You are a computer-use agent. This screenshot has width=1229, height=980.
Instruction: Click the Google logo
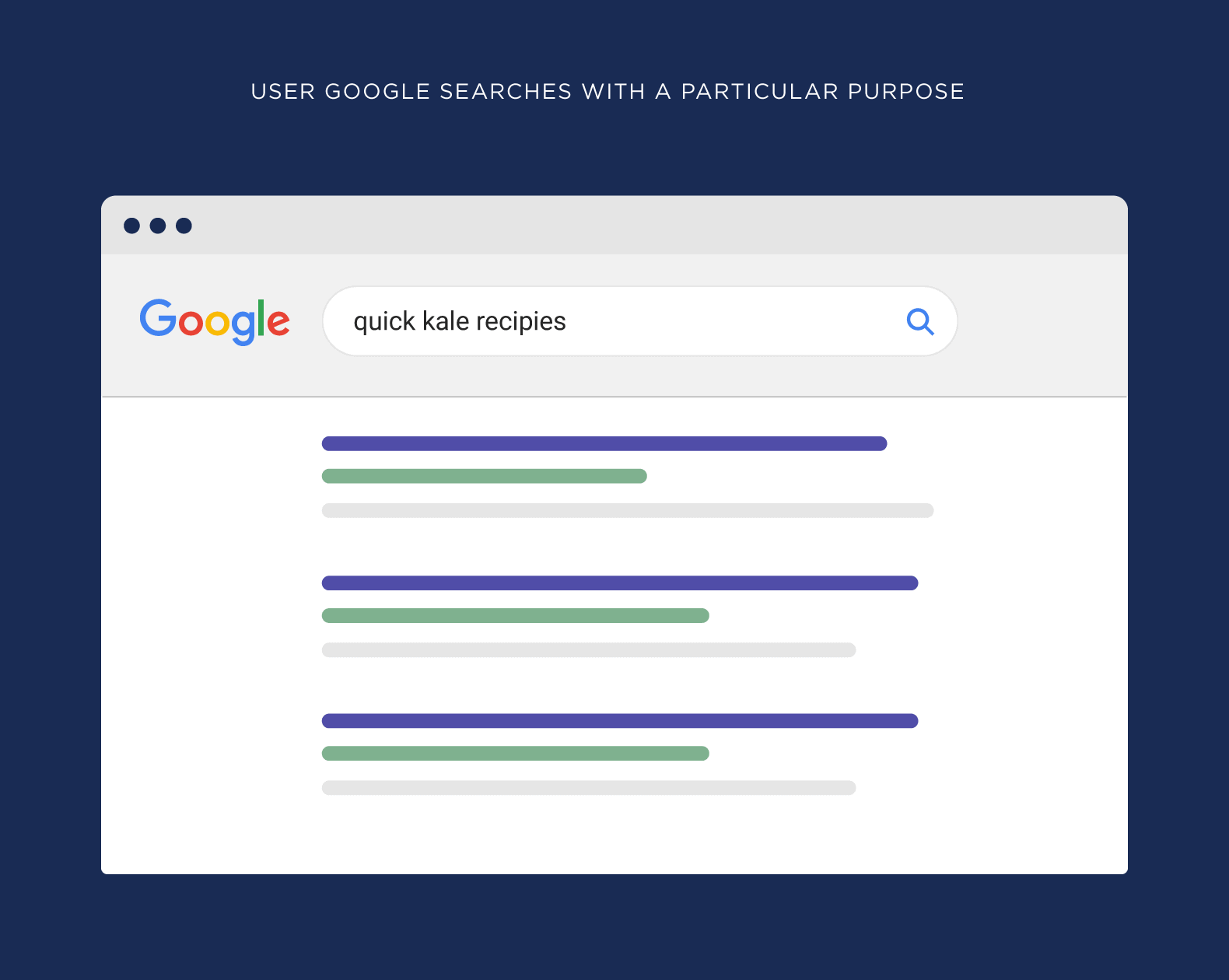pos(215,322)
